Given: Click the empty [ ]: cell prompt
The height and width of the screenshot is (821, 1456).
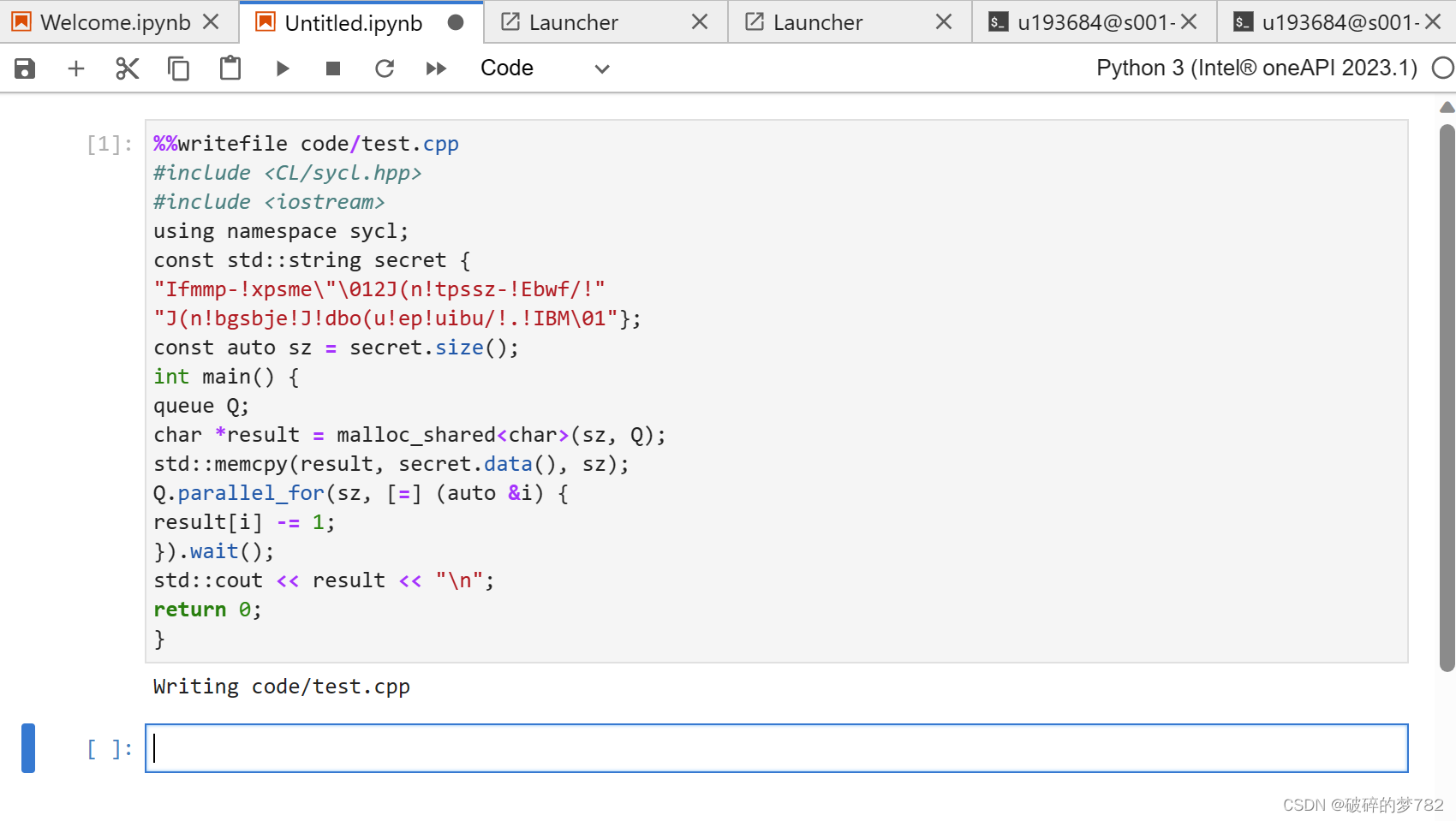Looking at the screenshot, I should click(x=110, y=749).
